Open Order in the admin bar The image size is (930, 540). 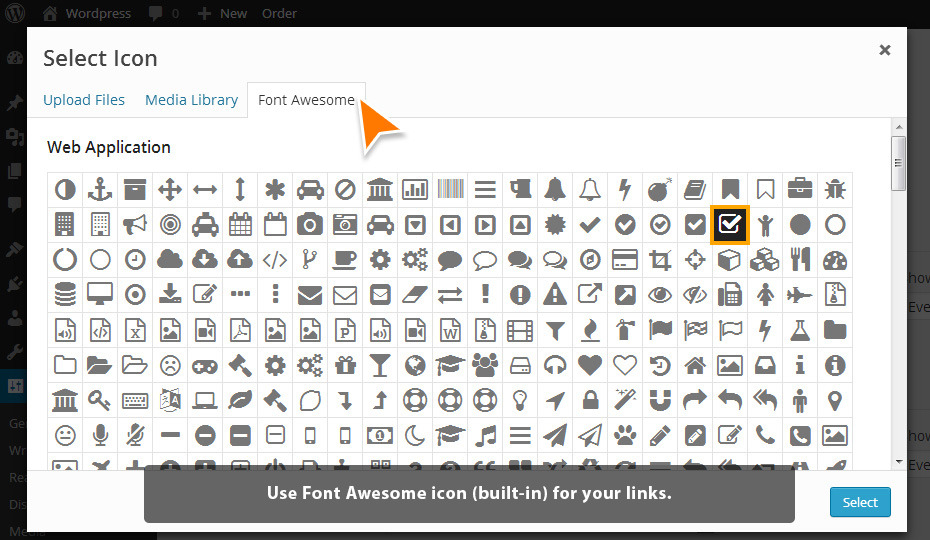(279, 13)
